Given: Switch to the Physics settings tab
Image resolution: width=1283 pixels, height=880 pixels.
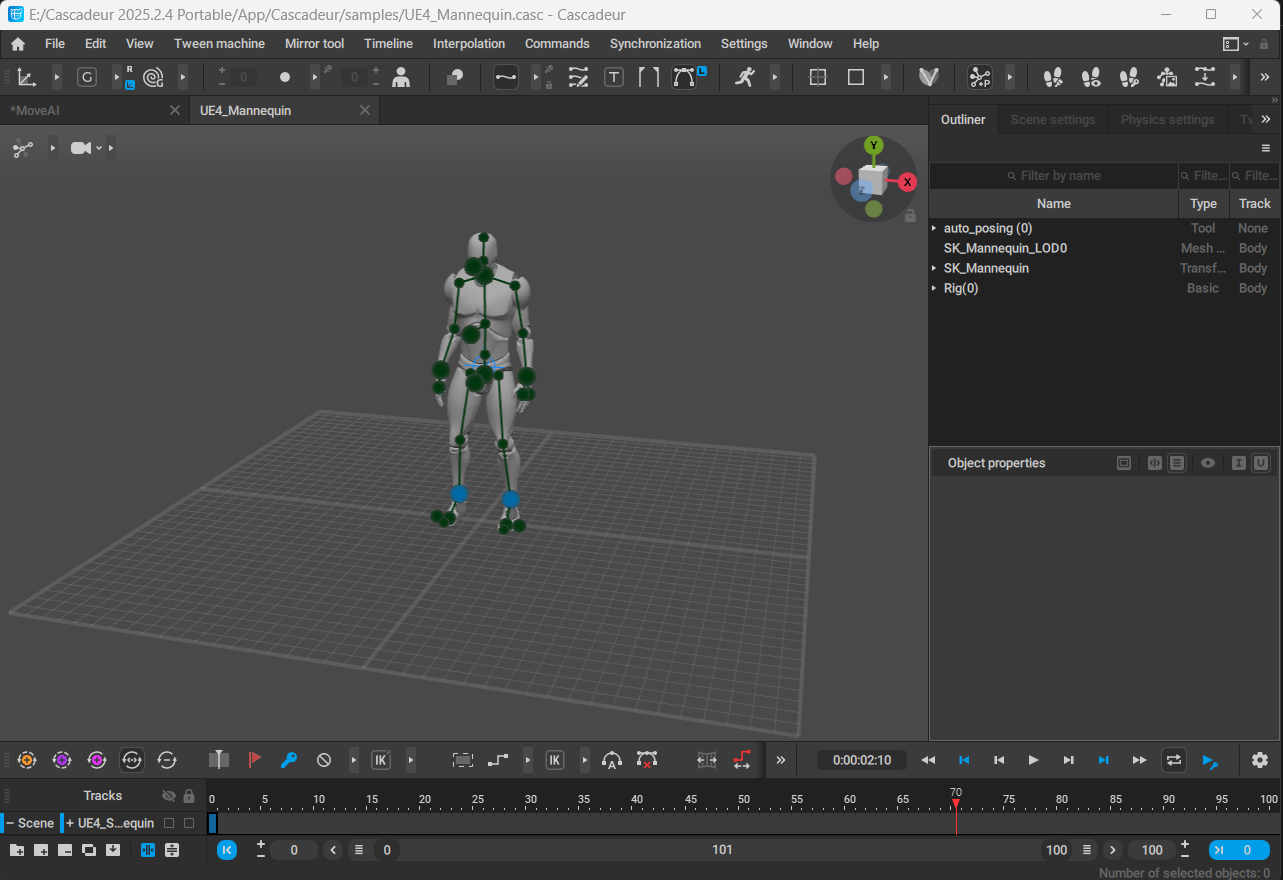Looking at the screenshot, I should click(x=1167, y=119).
